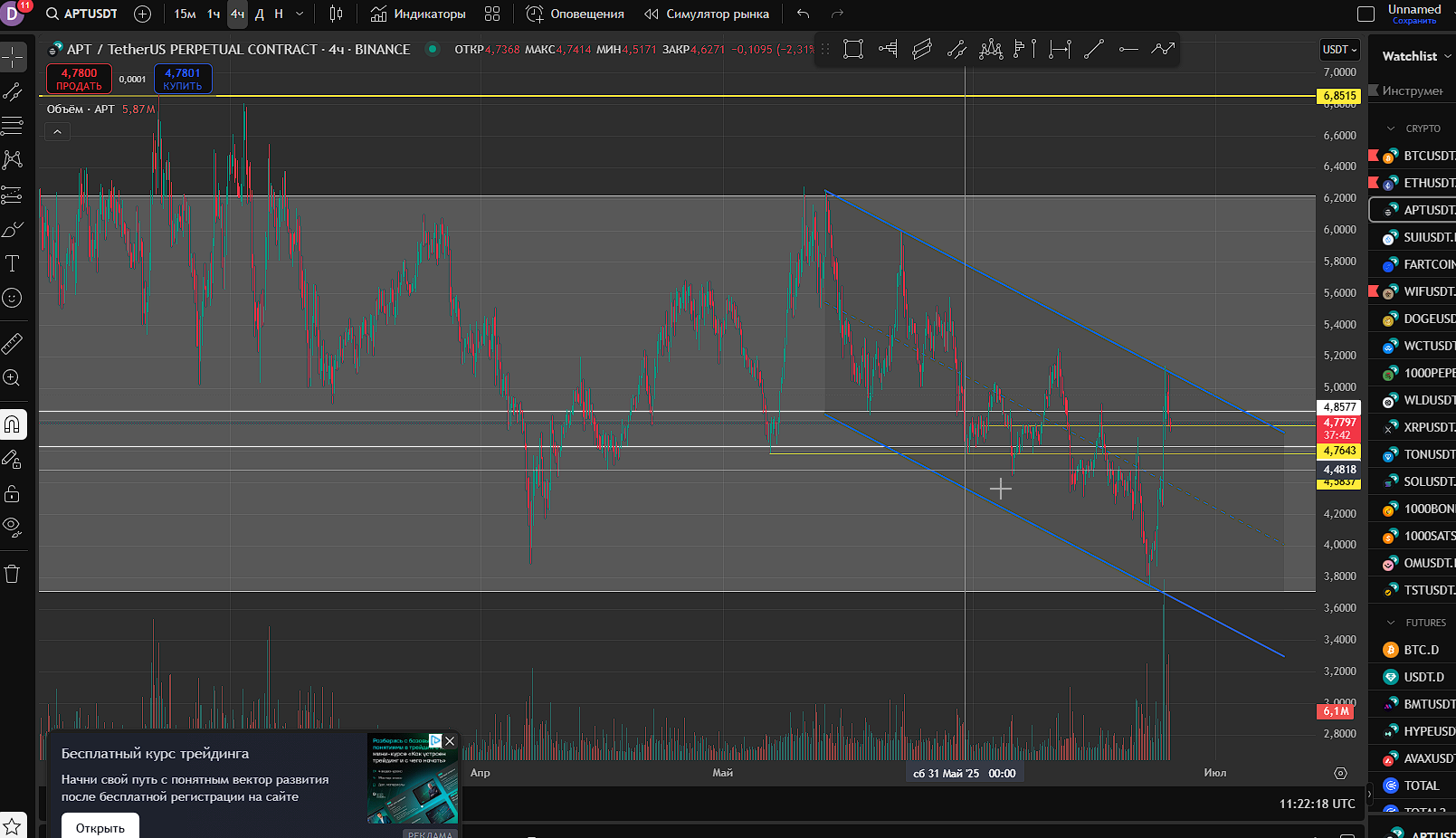The image size is (1456, 838).
Task: Toggle the red flag on WIFUSDT
Action: coord(1373,290)
